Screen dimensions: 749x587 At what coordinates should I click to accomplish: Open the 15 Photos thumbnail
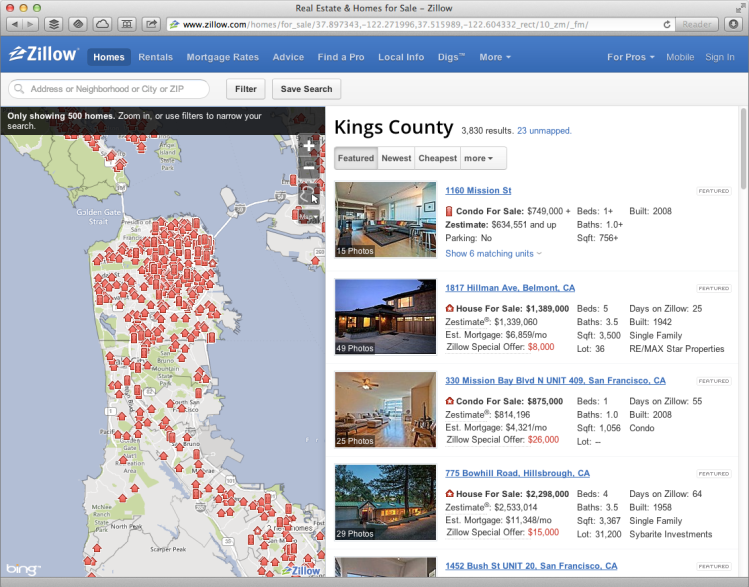point(385,220)
